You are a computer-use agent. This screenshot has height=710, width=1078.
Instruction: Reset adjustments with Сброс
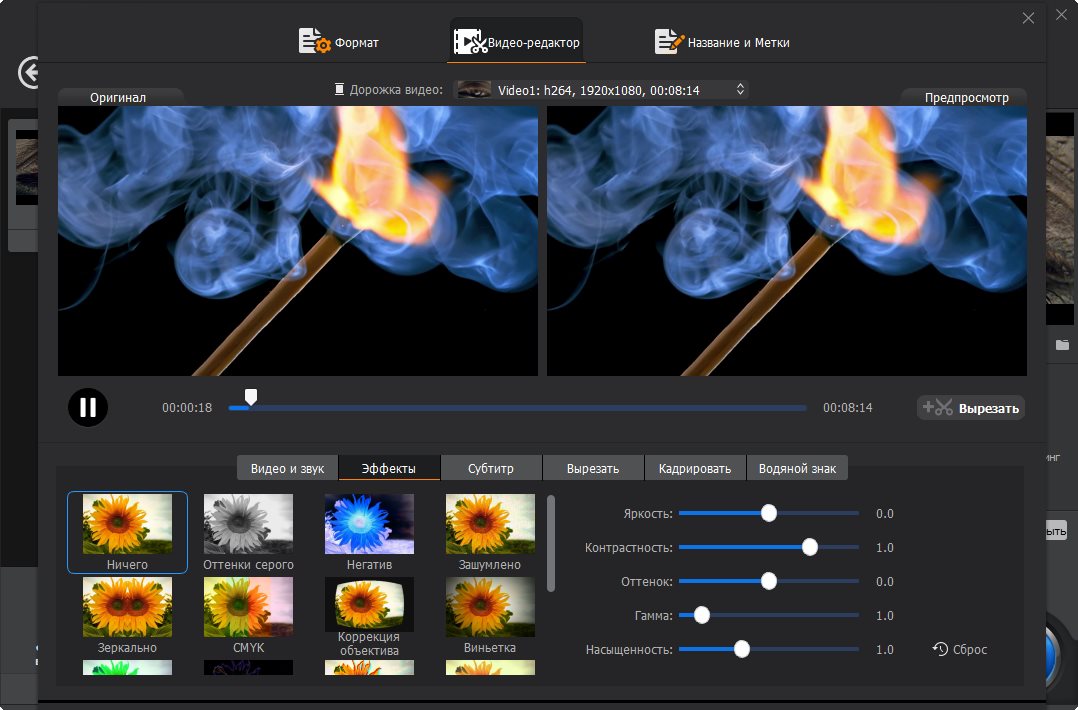click(960, 650)
